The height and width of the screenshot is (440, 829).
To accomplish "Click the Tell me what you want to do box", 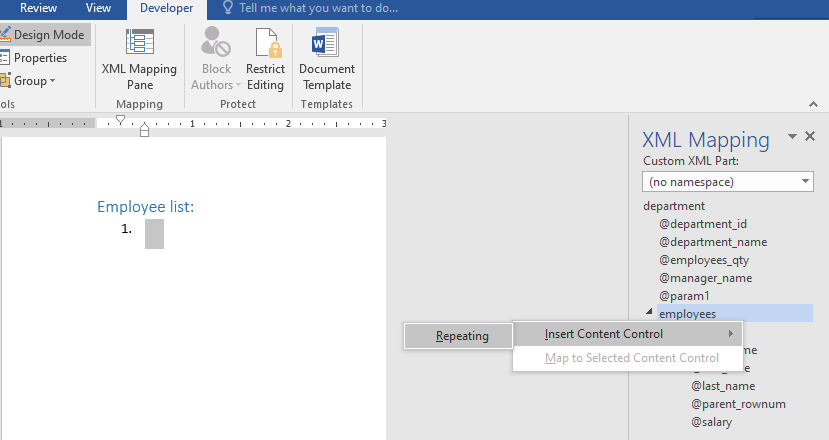I will pyautogui.click(x=318, y=8).
